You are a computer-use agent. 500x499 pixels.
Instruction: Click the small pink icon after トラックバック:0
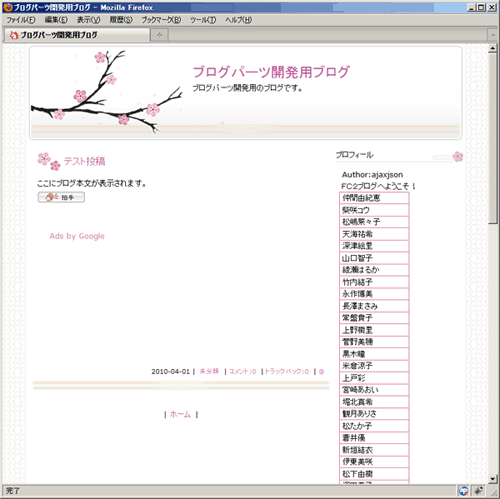[321, 371]
